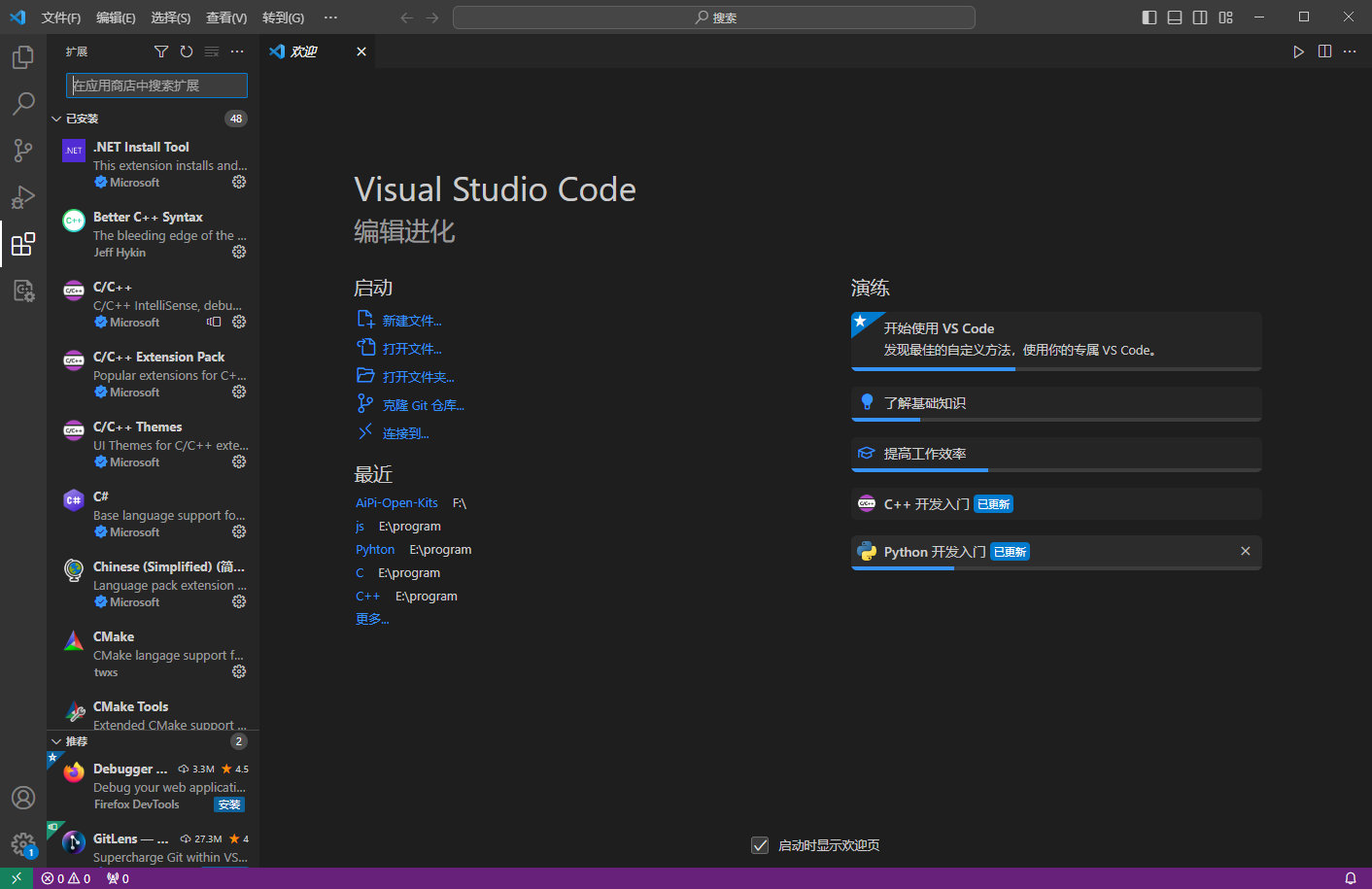Open the 开始使用 VS Code walkthrough

pyautogui.click(x=1056, y=341)
